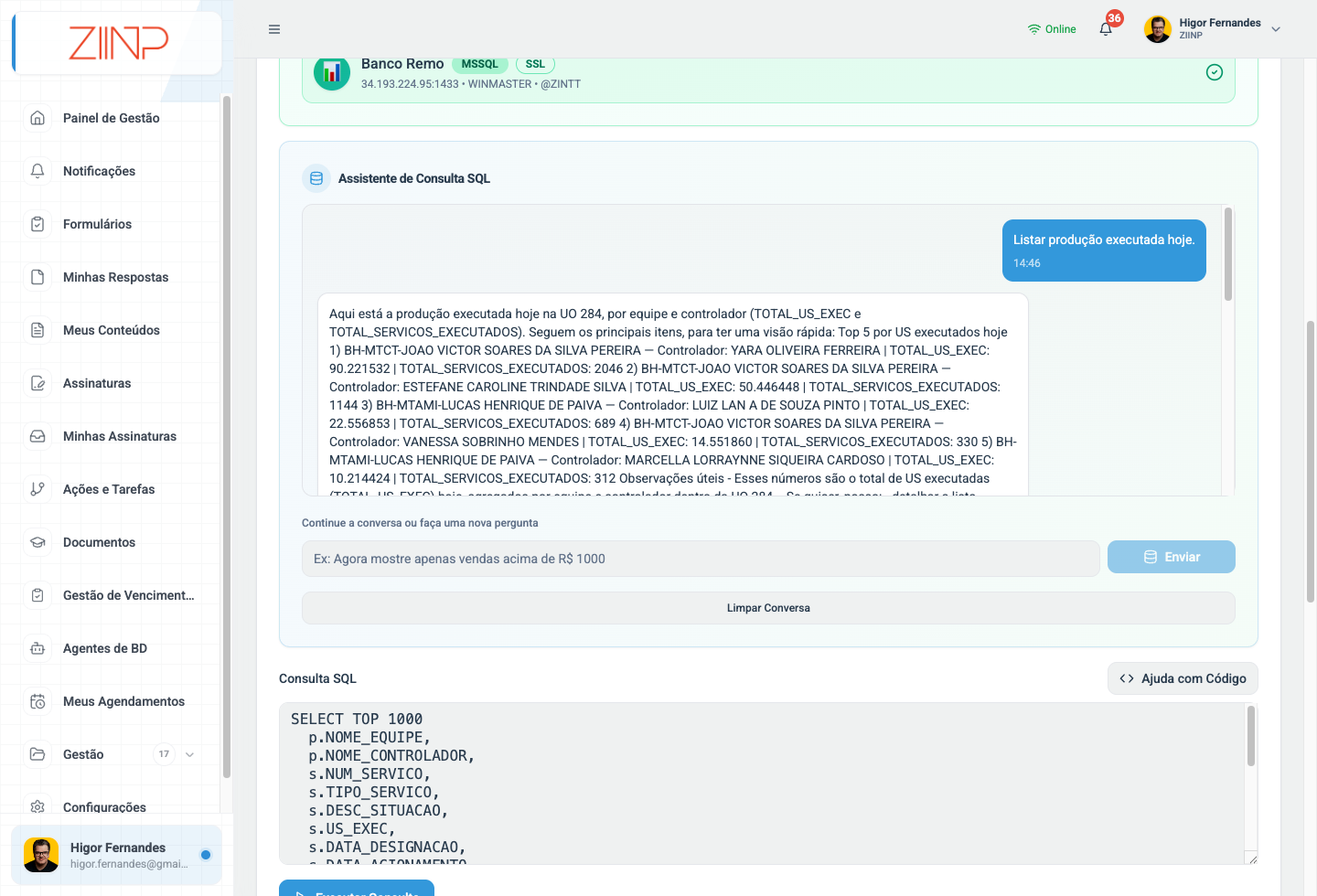This screenshot has width=1317, height=896.
Task: Click the chat conversation scrollbar
Action: [1228, 254]
